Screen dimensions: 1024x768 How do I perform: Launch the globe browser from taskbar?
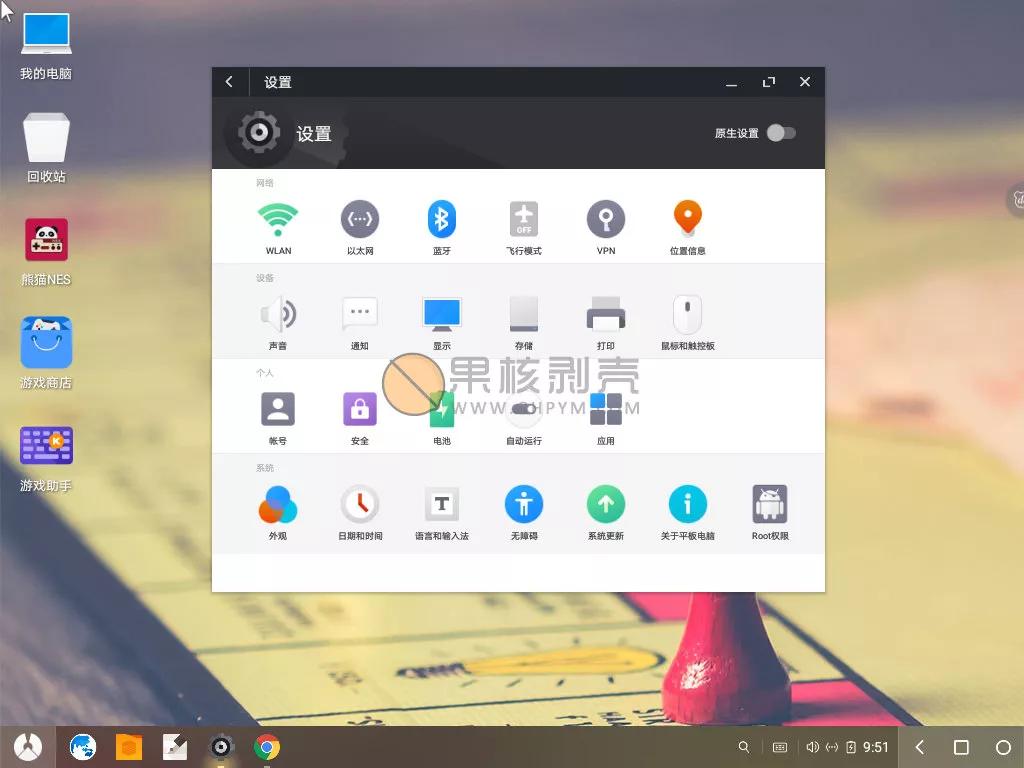83,747
